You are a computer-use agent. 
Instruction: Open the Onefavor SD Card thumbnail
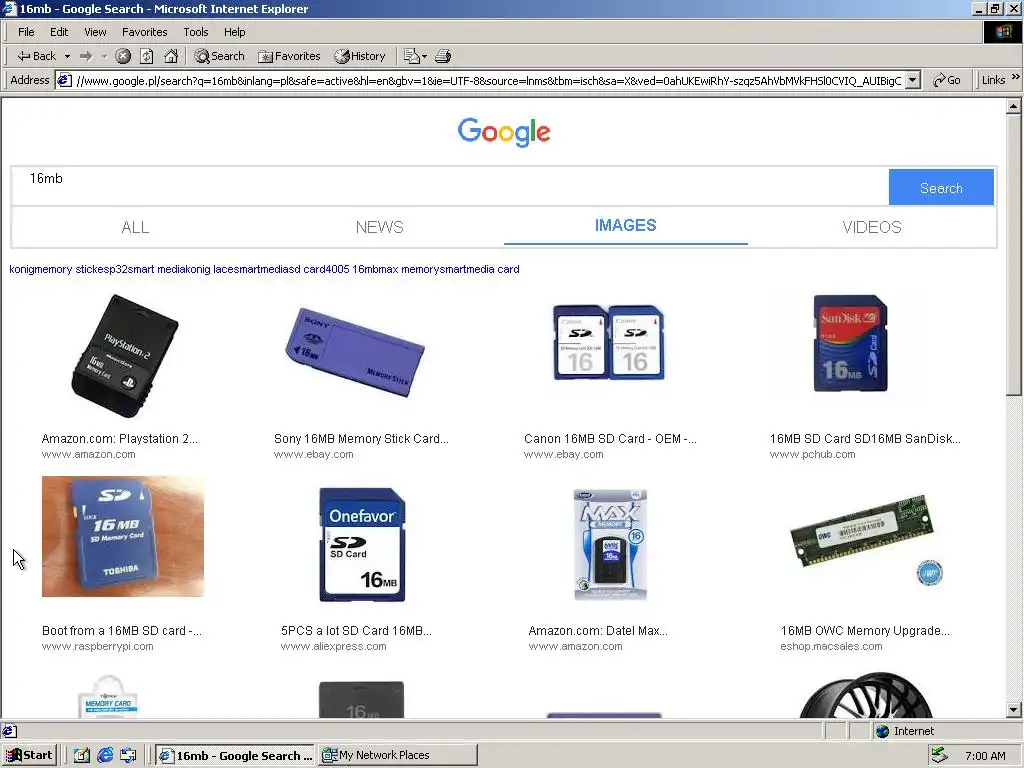362,545
